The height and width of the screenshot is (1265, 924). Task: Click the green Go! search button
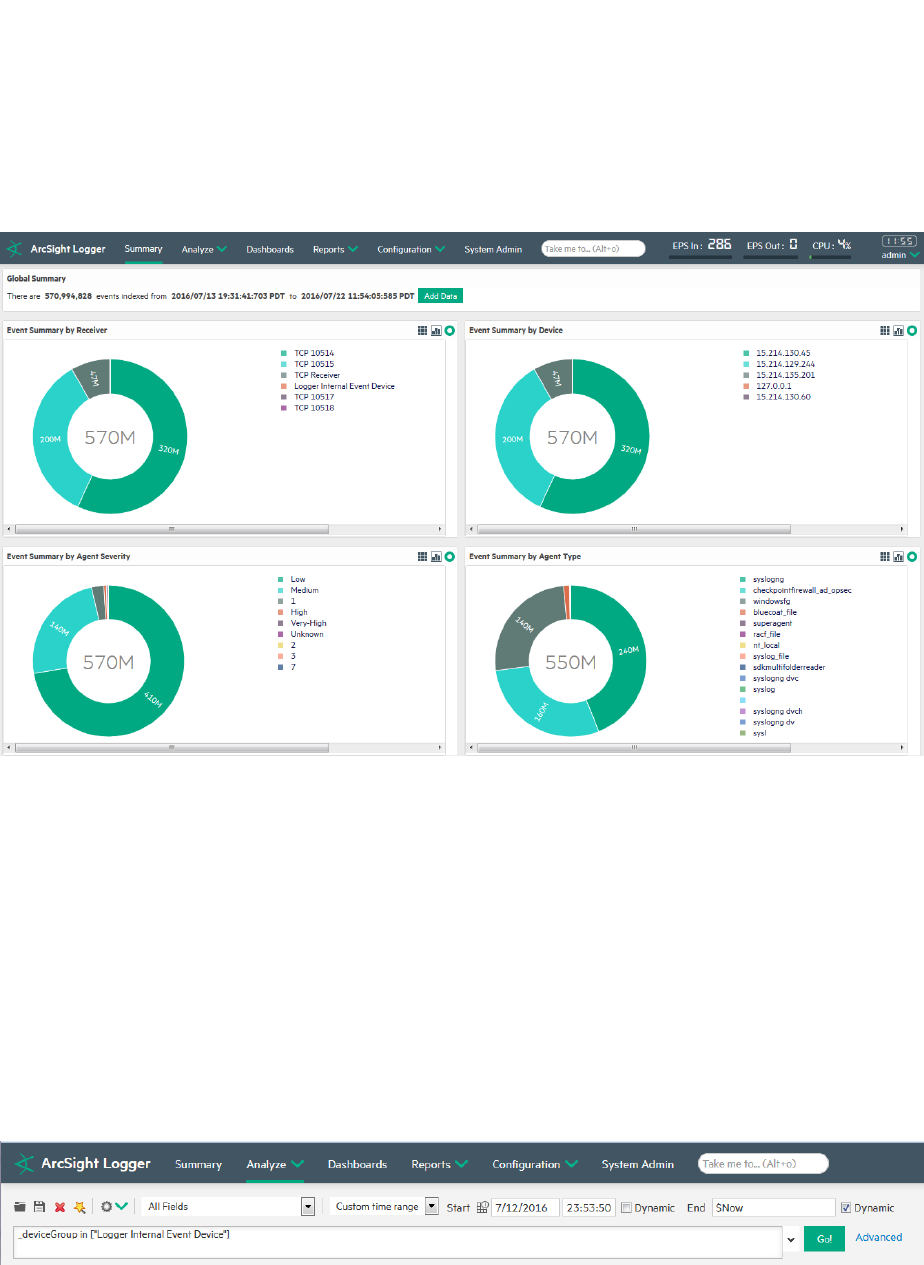pos(824,1238)
